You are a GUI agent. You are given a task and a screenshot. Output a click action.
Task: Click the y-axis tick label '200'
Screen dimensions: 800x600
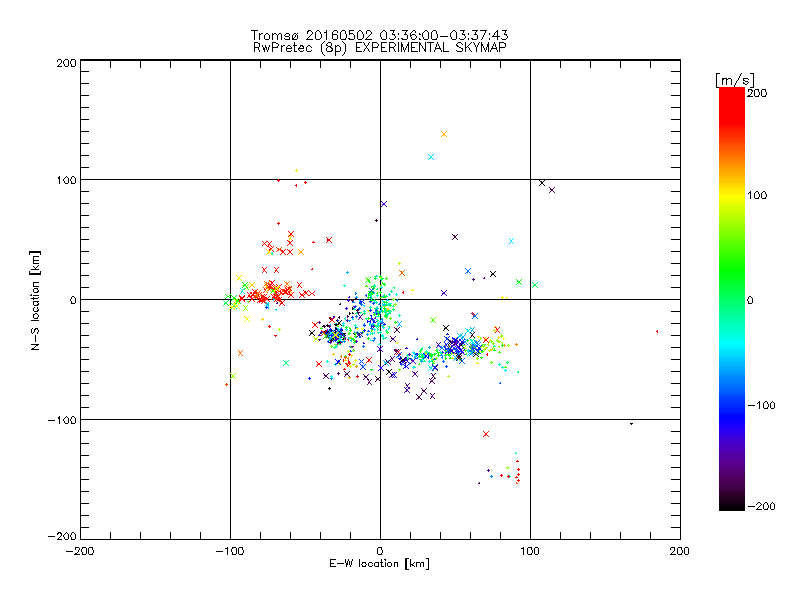pyautogui.click(x=66, y=63)
